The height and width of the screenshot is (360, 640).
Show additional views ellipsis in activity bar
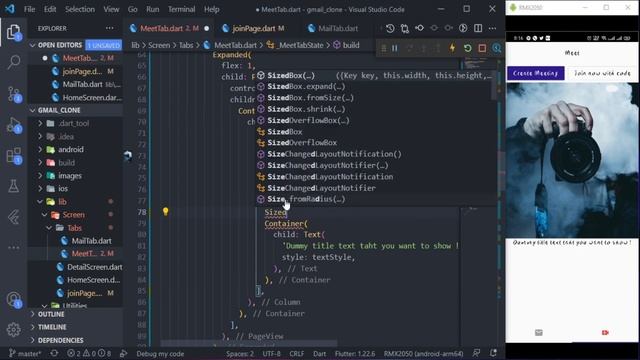[x=13, y=247]
